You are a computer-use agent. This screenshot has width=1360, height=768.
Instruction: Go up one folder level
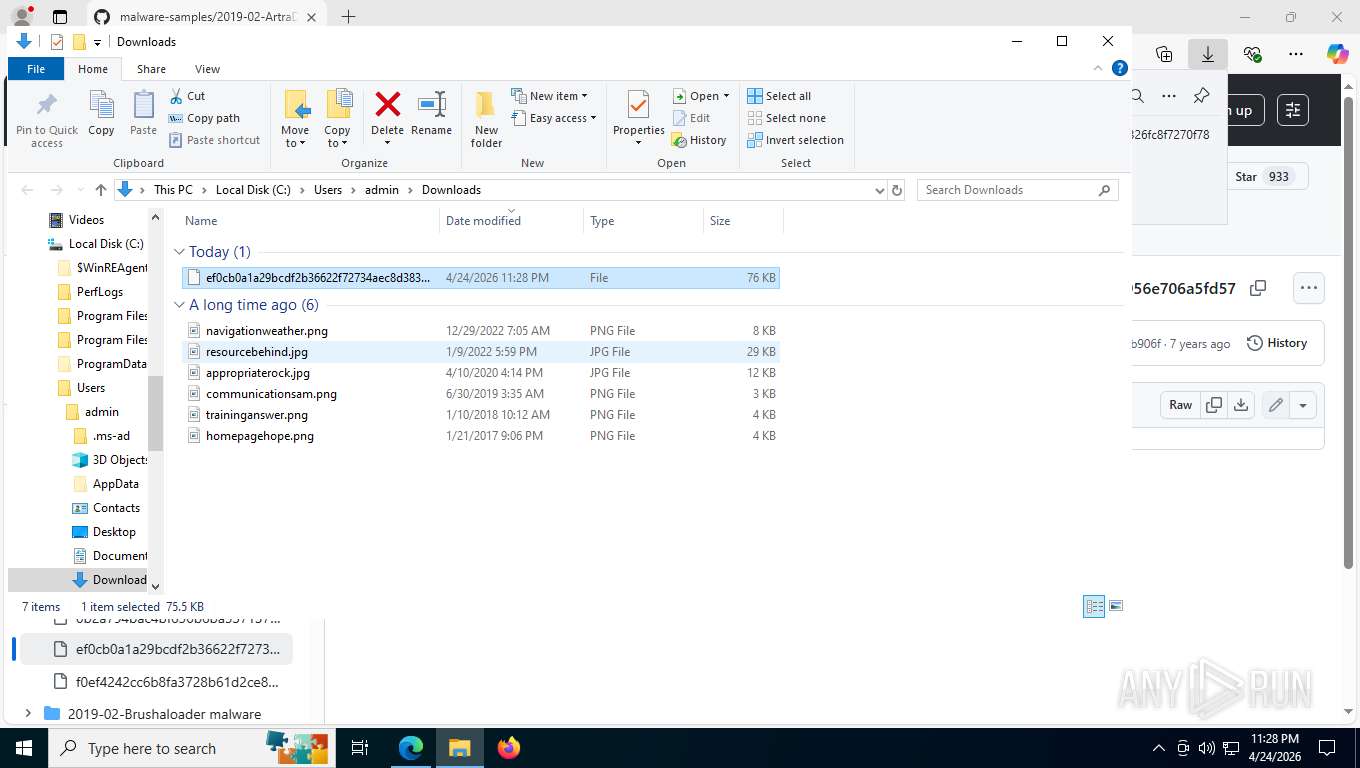point(101,190)
